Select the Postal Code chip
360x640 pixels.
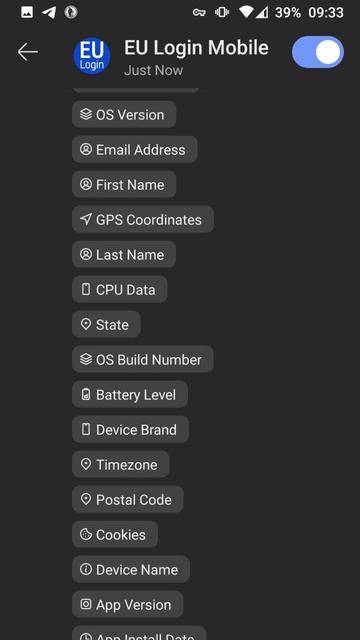coord(128,499)
